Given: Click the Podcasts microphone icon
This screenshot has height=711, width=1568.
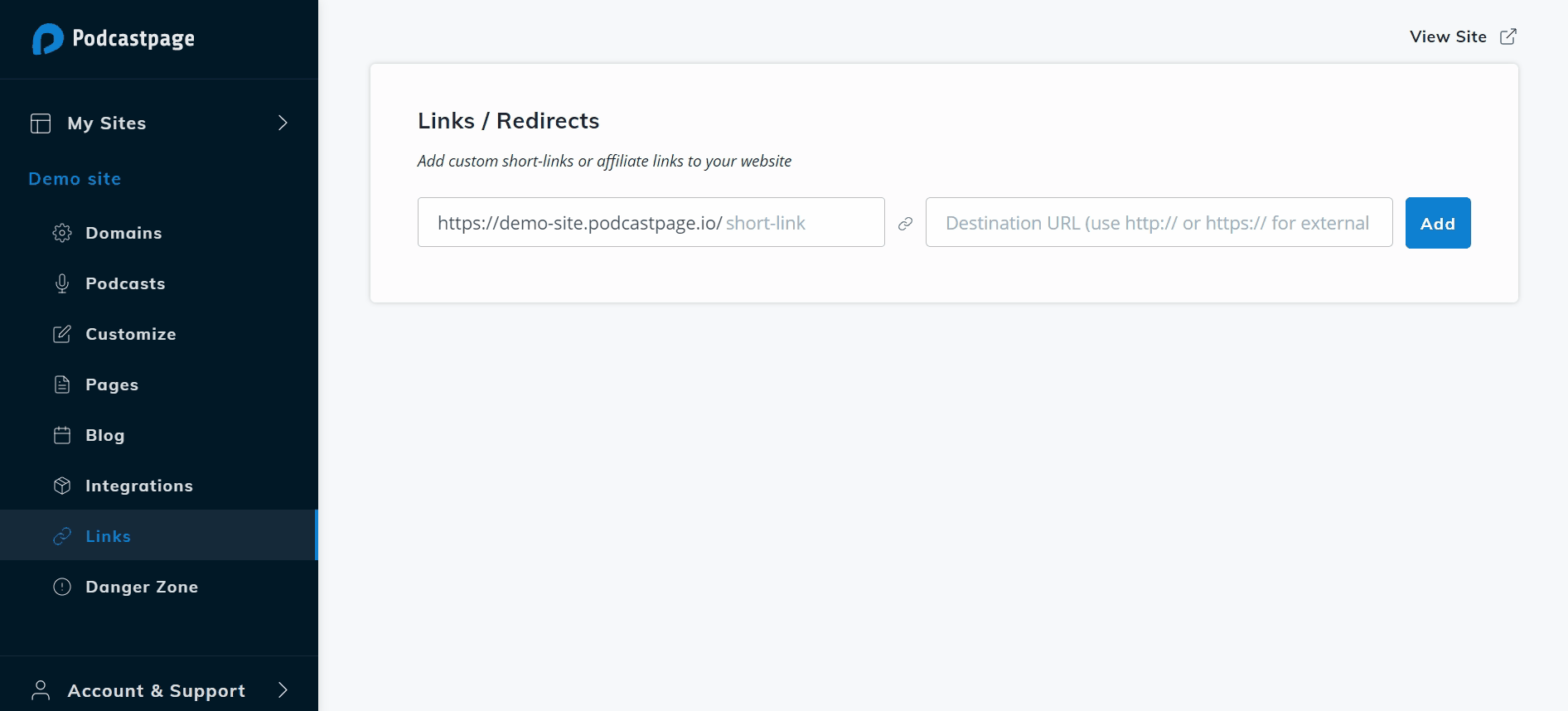Looking at the screenshot, I should click(62, 283).
